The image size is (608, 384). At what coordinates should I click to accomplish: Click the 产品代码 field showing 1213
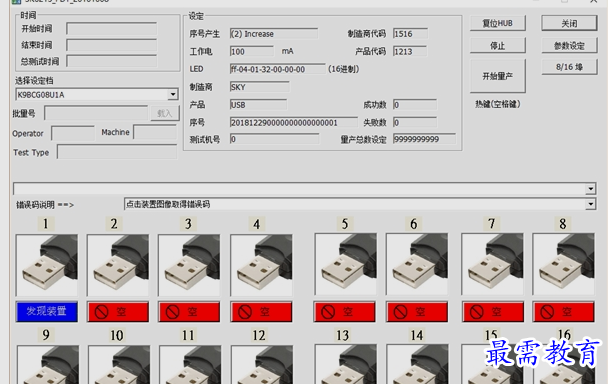410,52
